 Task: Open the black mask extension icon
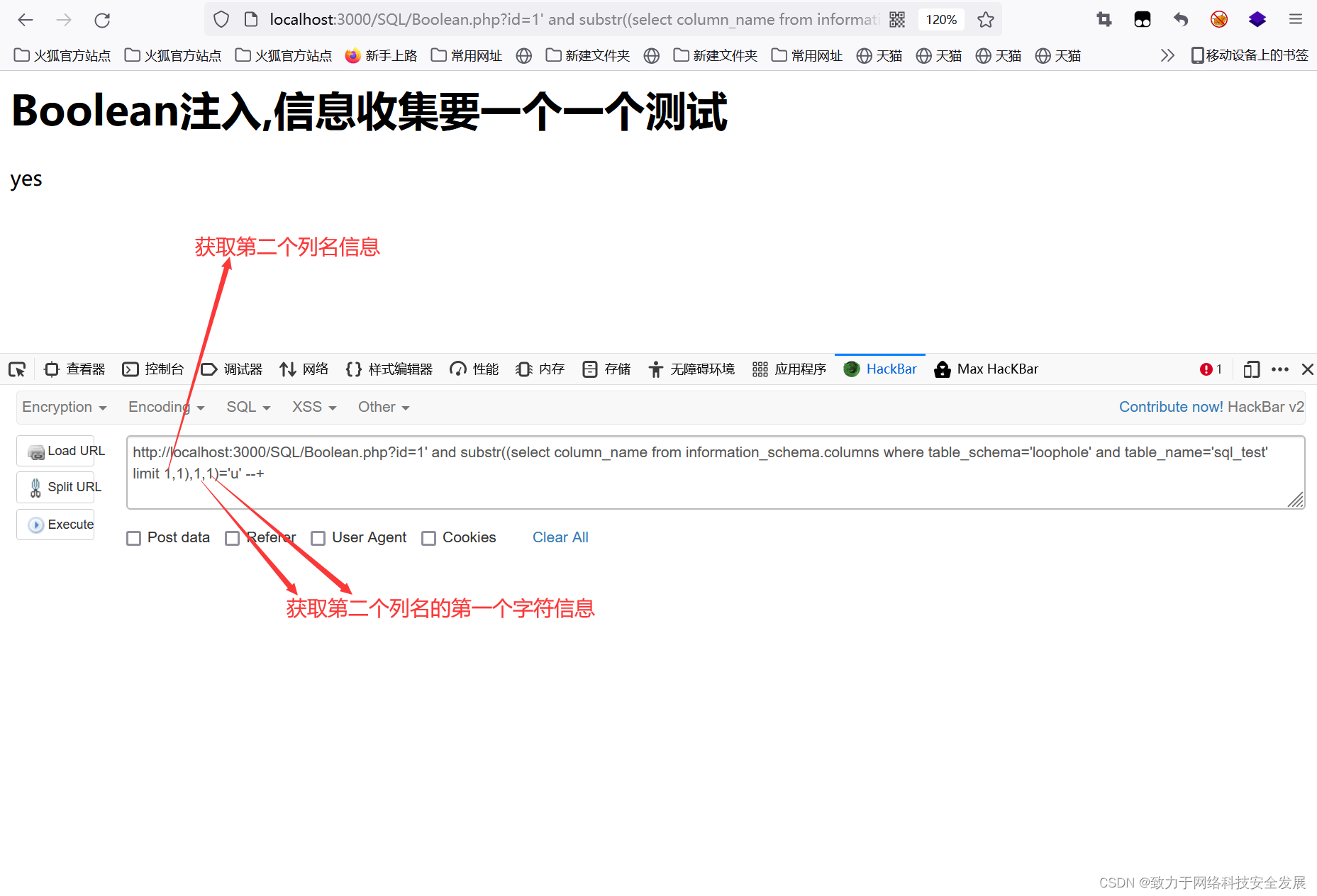point(1143,20)
